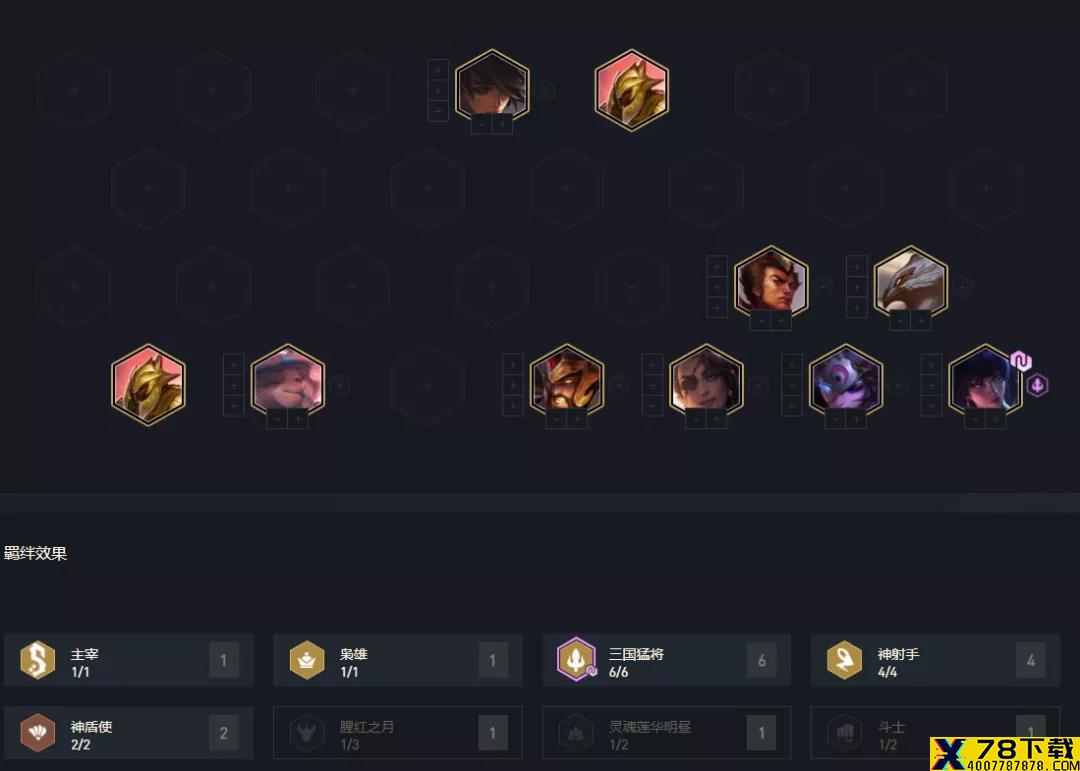Add item in Sett's top item slot
Image resolution: width=1080 pixels, height=771 pixels.
pos(717,266)
